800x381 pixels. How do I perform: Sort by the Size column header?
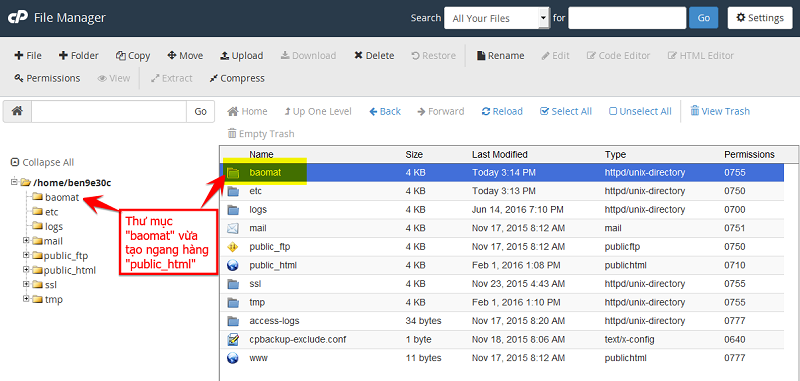point(414,154)
